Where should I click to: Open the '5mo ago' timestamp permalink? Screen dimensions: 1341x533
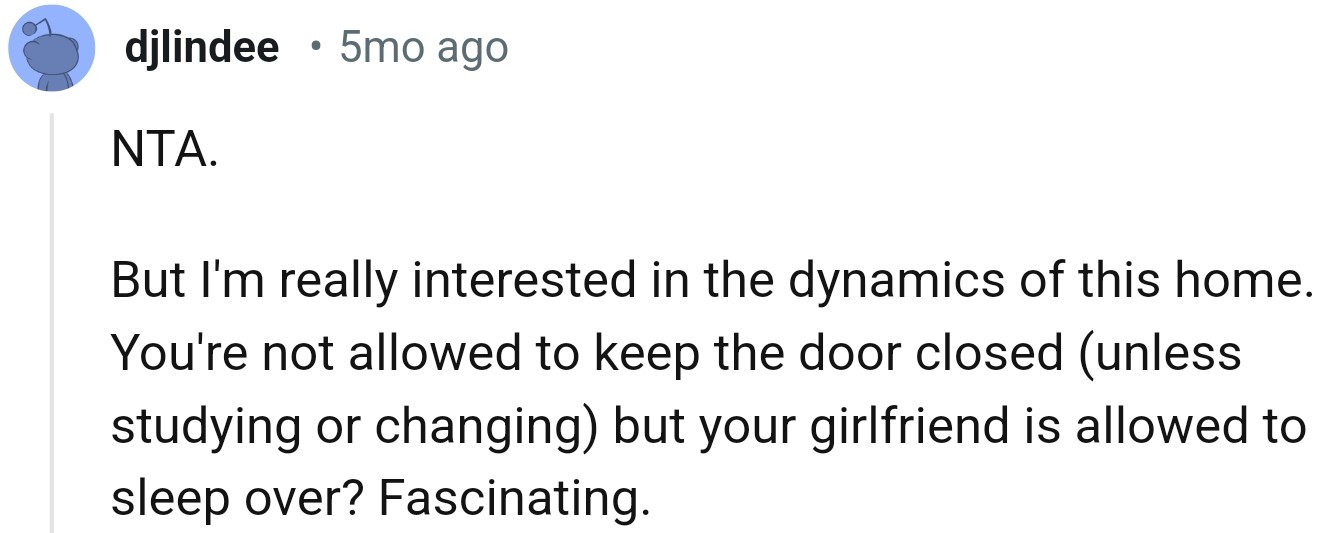423,46
